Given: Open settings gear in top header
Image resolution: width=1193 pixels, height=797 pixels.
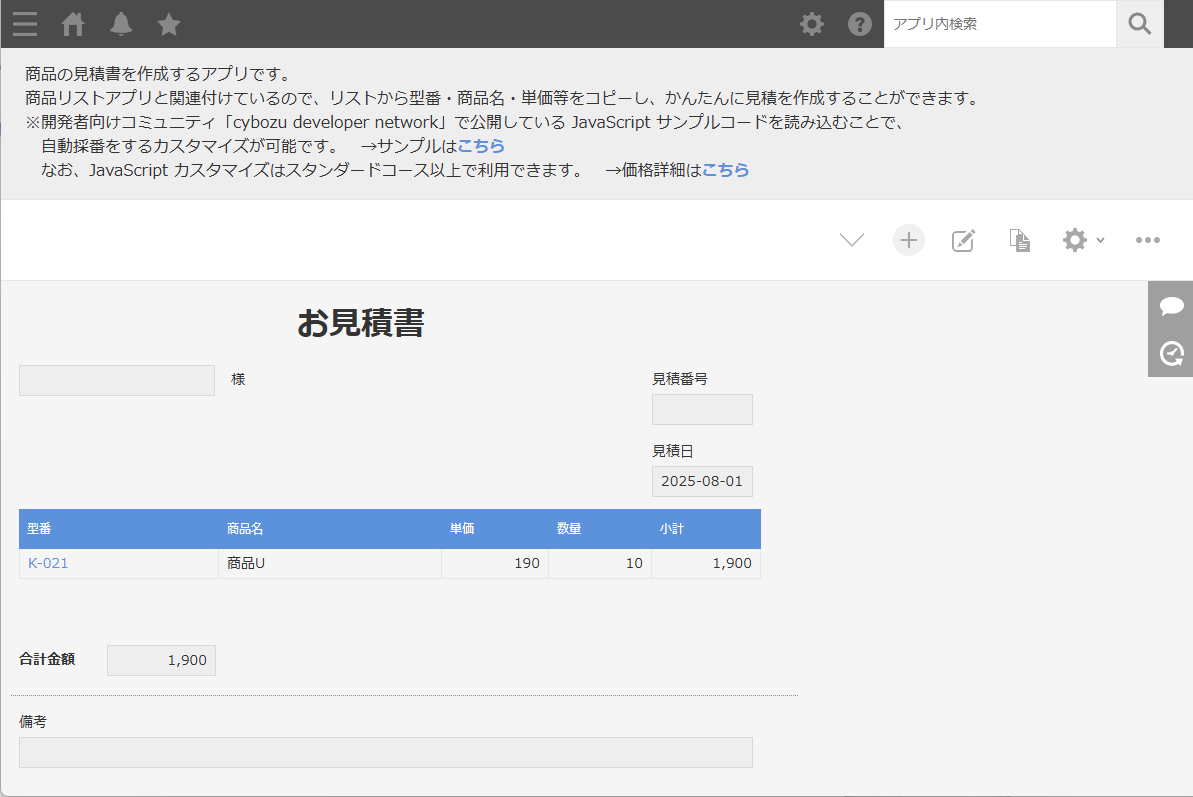Looking at the screenshot, I should (812, 24).
